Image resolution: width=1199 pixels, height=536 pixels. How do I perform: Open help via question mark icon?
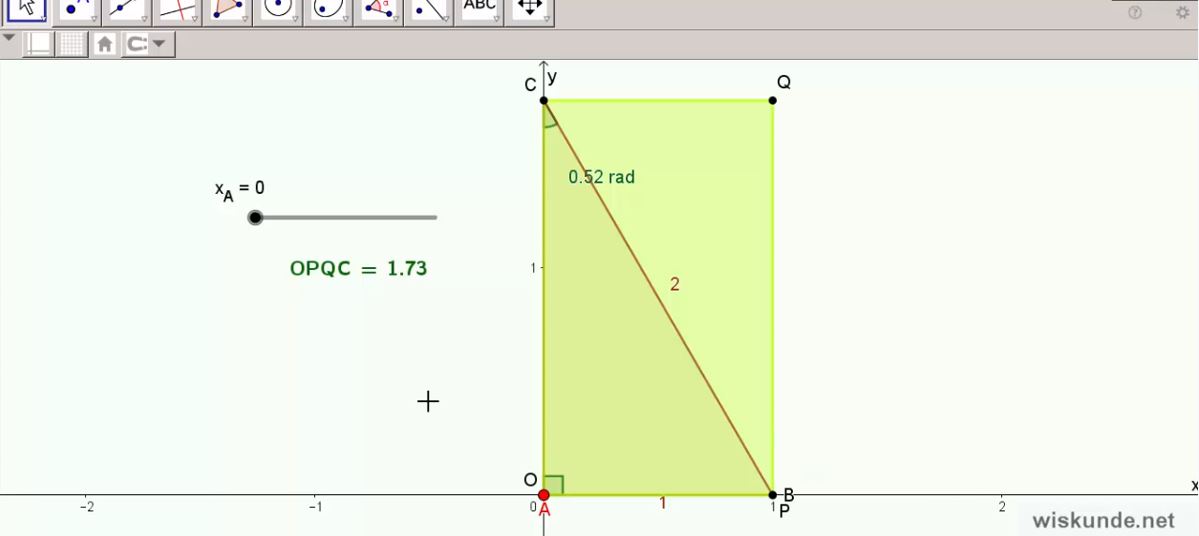point(1135,12)
